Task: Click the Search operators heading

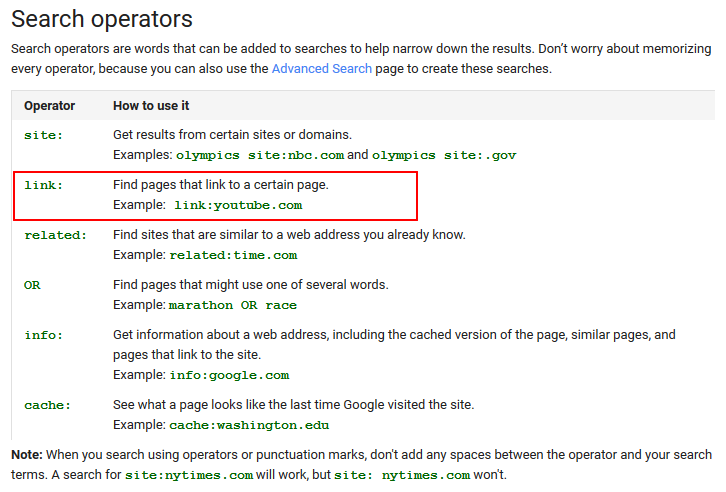Action: [x=101, y=19]
